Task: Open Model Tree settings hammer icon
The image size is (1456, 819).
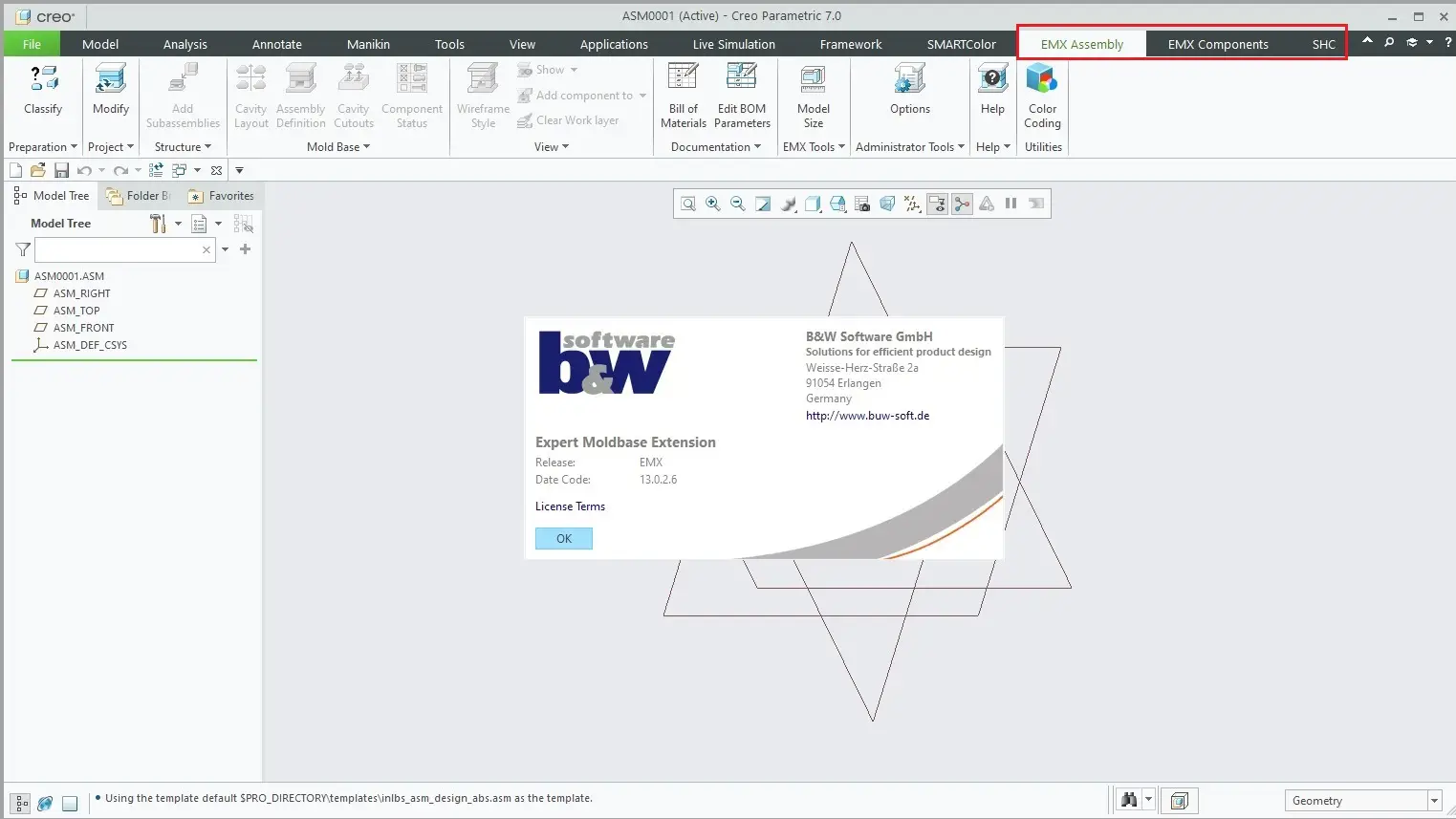Action: point(159,224)
